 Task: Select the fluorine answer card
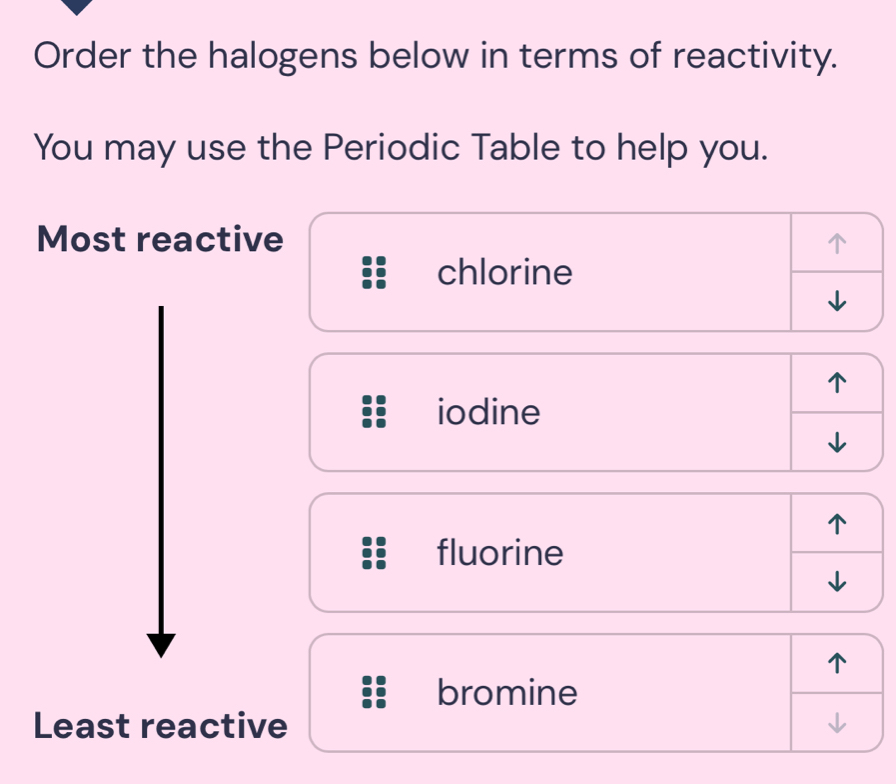550,553
